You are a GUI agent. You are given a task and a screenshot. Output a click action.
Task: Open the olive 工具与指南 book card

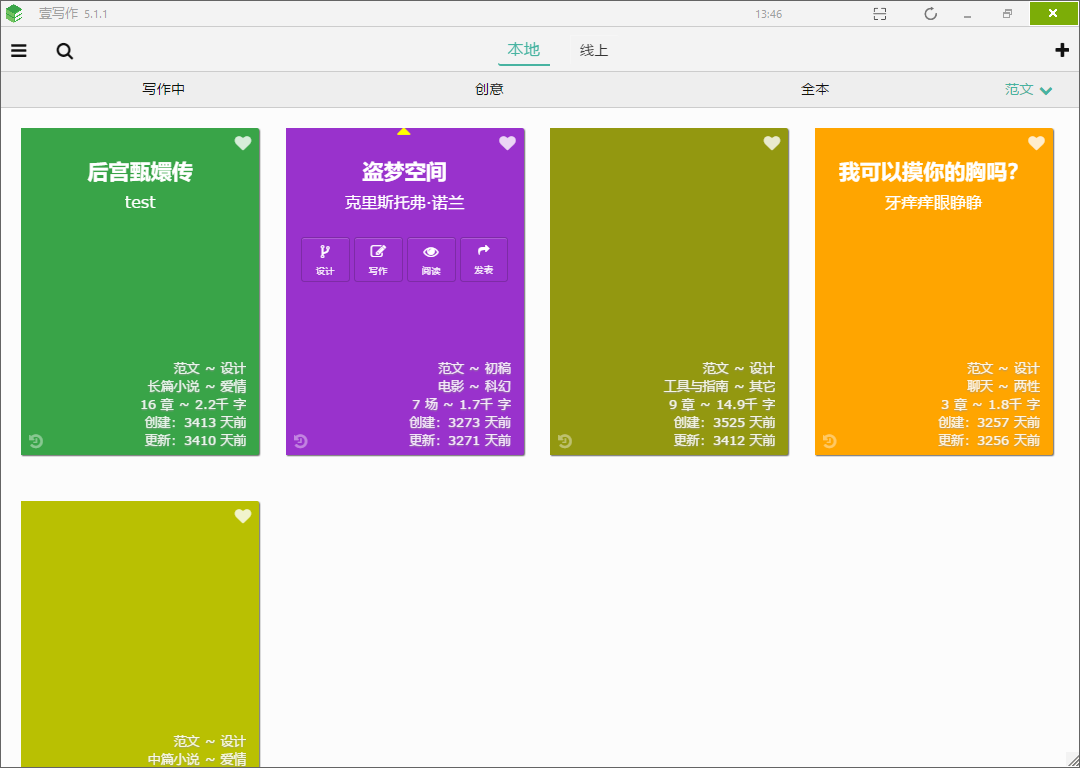[x=669, y=291]
